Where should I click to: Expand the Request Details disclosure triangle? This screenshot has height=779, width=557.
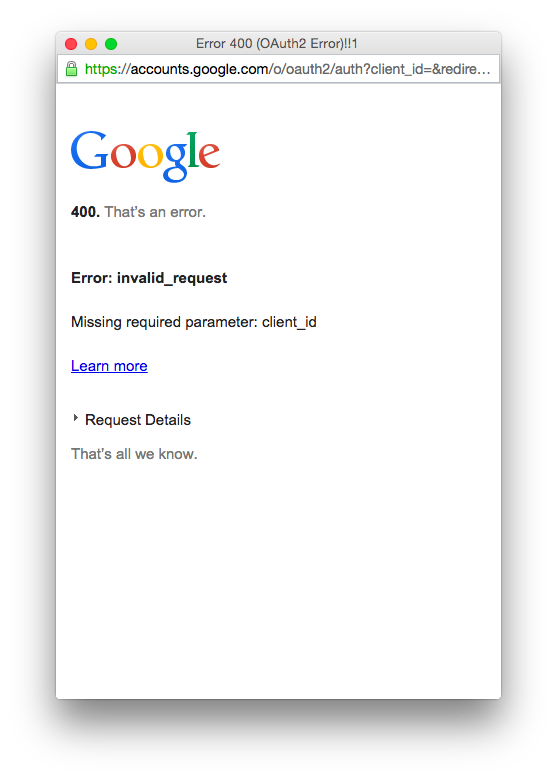coord(76,418)
